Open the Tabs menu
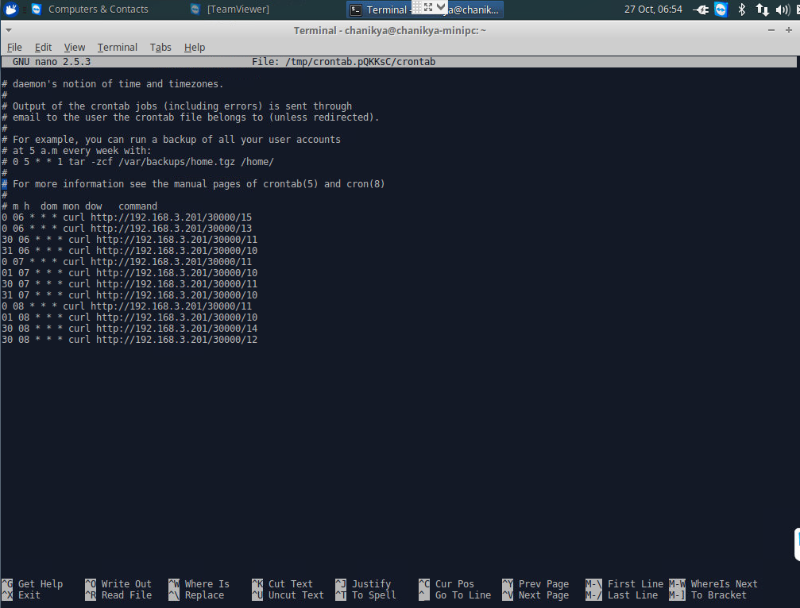 tap(160, 47)
